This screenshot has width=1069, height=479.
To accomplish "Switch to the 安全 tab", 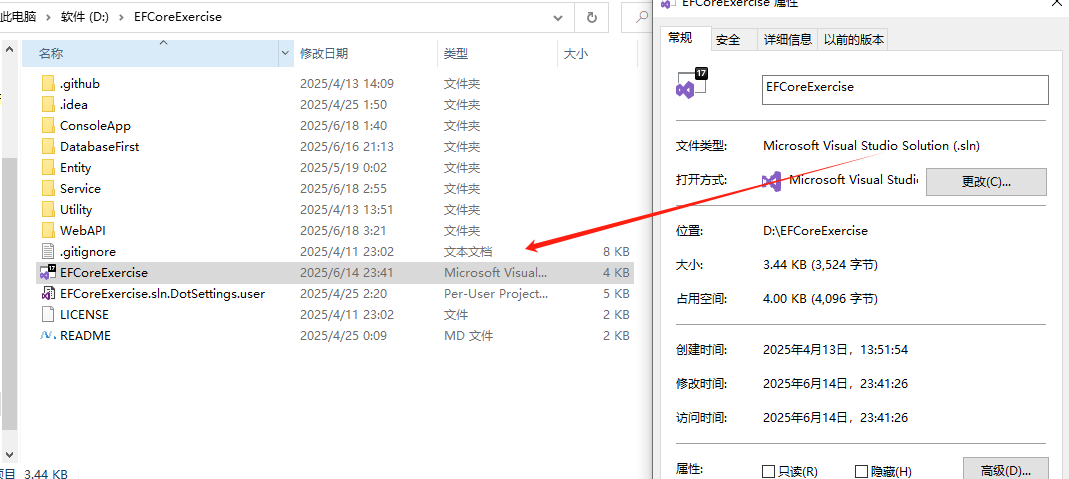I will 728,40.
